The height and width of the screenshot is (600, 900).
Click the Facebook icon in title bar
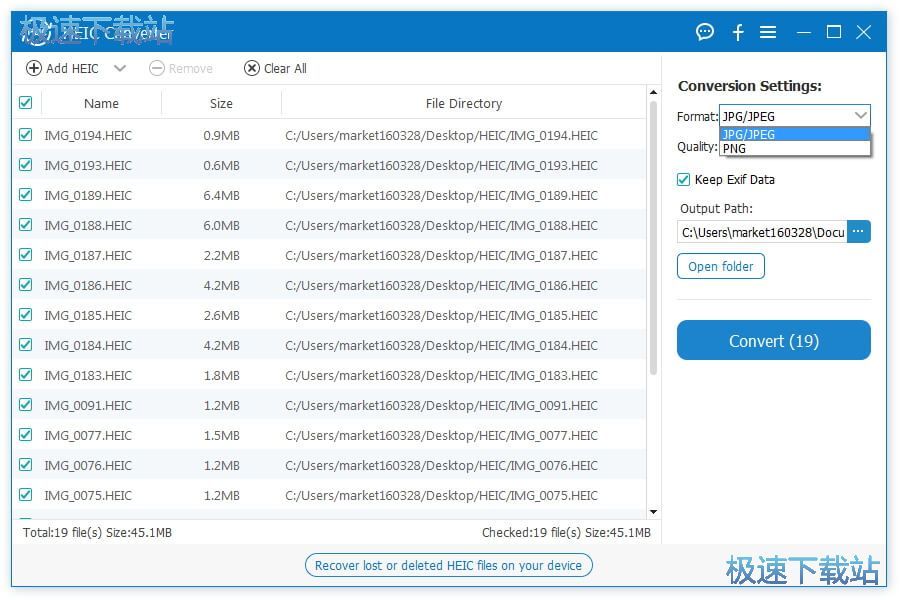pos(738,32)
